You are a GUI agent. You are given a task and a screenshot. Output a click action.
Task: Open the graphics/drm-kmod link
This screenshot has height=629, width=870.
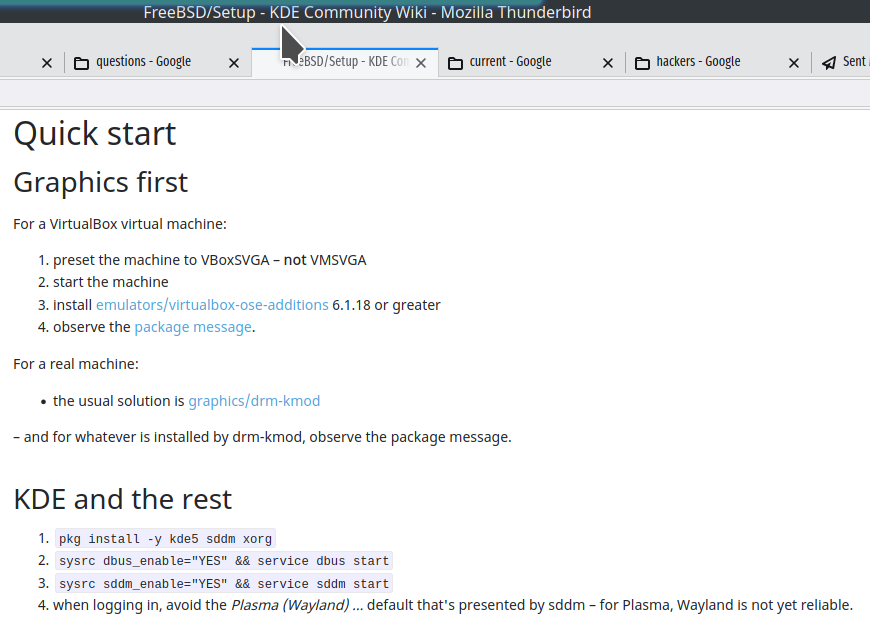point(254,401)
